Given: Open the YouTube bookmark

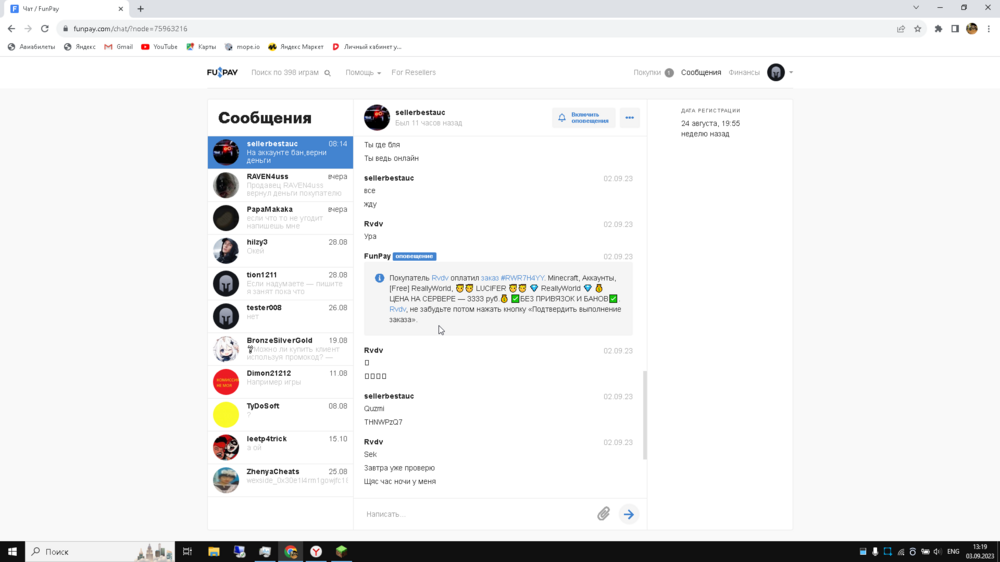Looking at the screenshot, I should (x=159, y=47).
